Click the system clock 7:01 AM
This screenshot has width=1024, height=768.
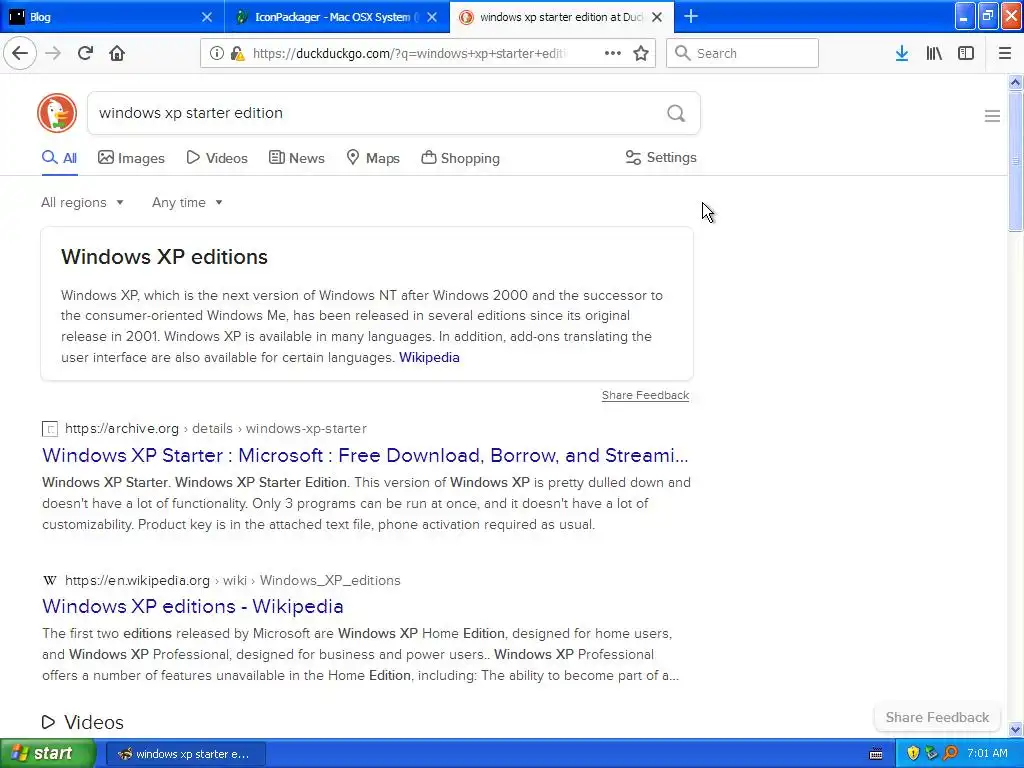987,753
